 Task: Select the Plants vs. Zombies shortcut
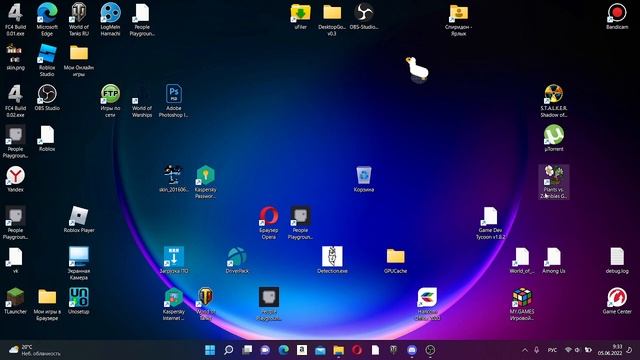[553, 182]
